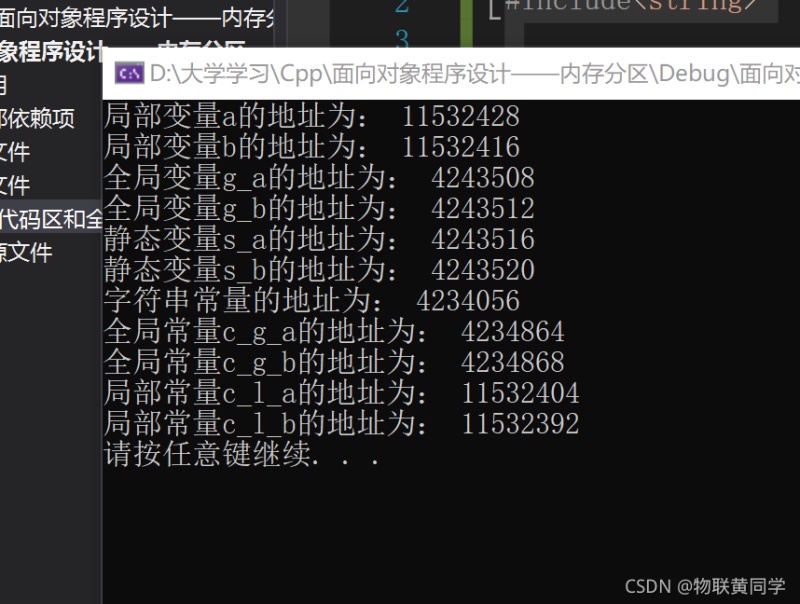The height and width of the screenshot is (604, 800).
Task: Click line number 3 in the editor gutter
Action: pyautogui.click(x=402, y=40)
